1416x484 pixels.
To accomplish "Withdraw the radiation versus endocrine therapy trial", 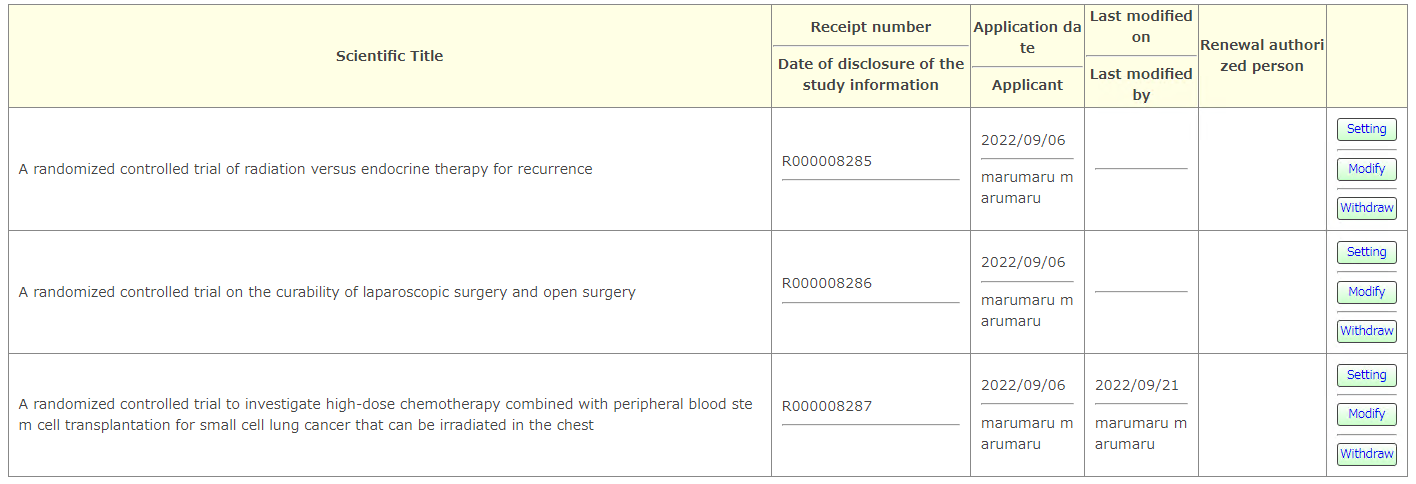I will point(1366,208).
